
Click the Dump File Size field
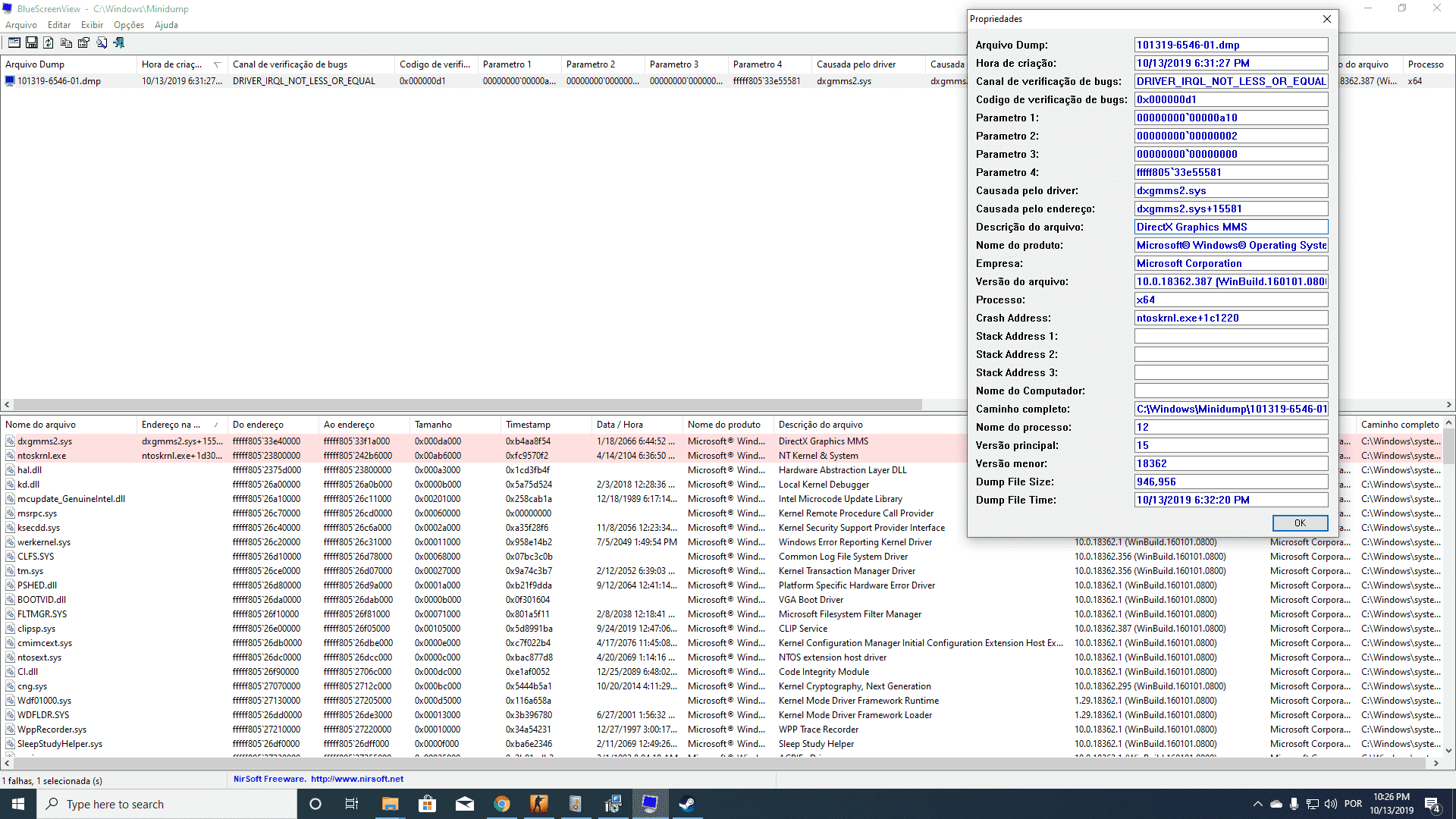(1231, 482)
